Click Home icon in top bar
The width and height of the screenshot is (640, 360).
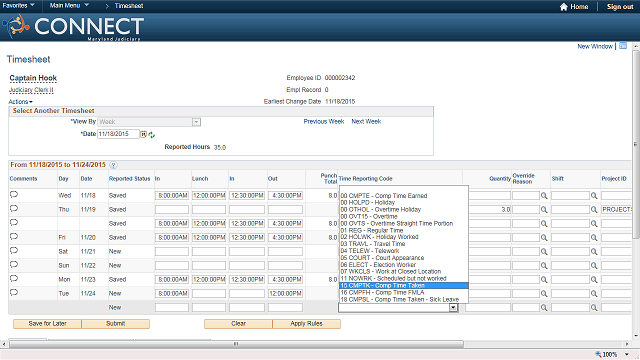(564, 7)
